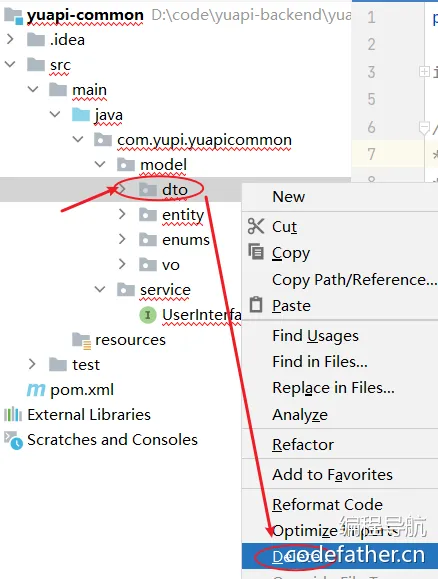
Task: Choose Find Usages from context menu
Action: pos(315,336)
